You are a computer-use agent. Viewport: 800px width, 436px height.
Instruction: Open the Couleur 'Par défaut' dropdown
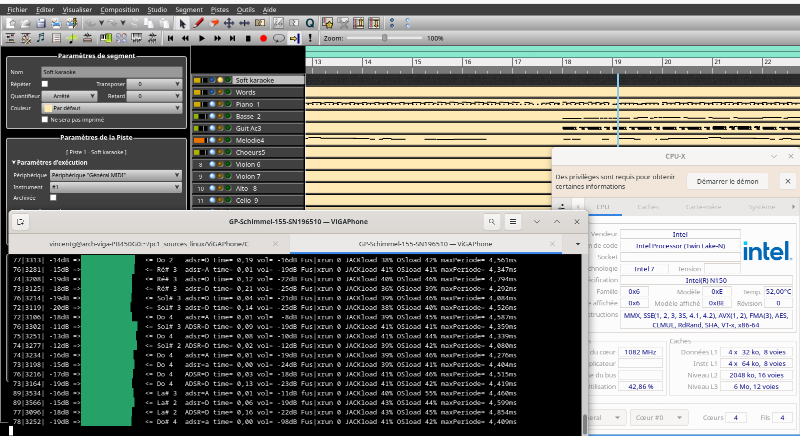[112, 107]
